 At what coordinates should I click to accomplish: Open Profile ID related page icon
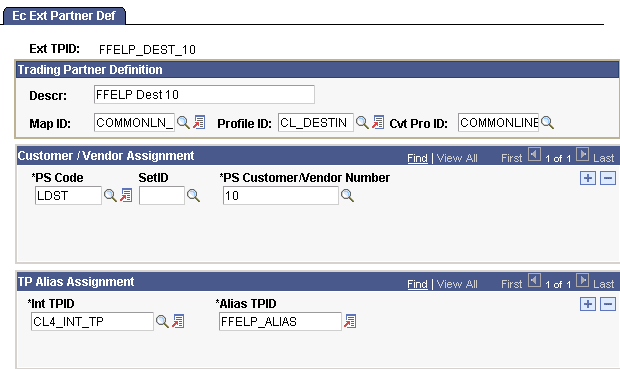(x=378, y=122)
